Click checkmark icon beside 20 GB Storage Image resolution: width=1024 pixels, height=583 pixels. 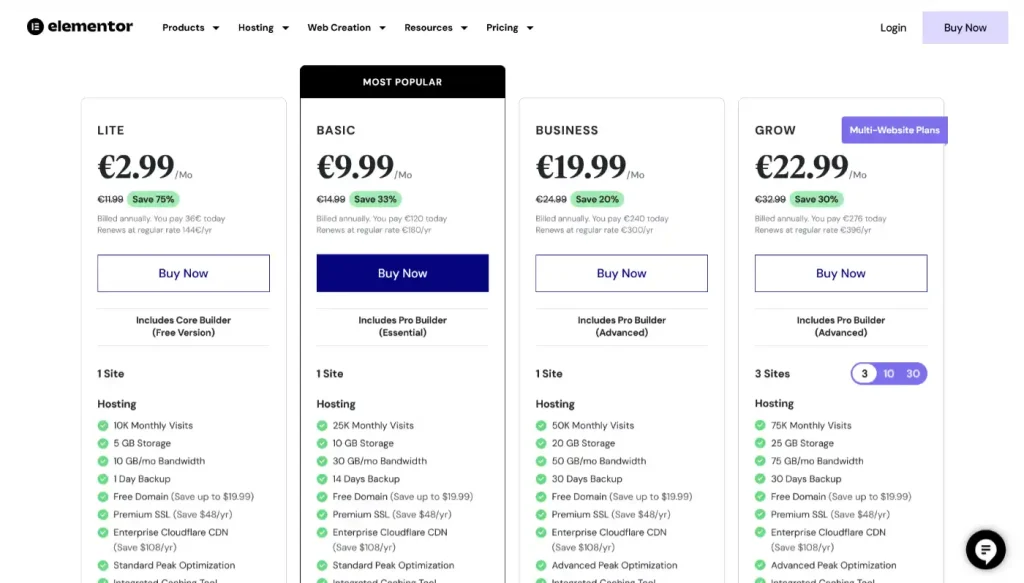coord(541,443)
